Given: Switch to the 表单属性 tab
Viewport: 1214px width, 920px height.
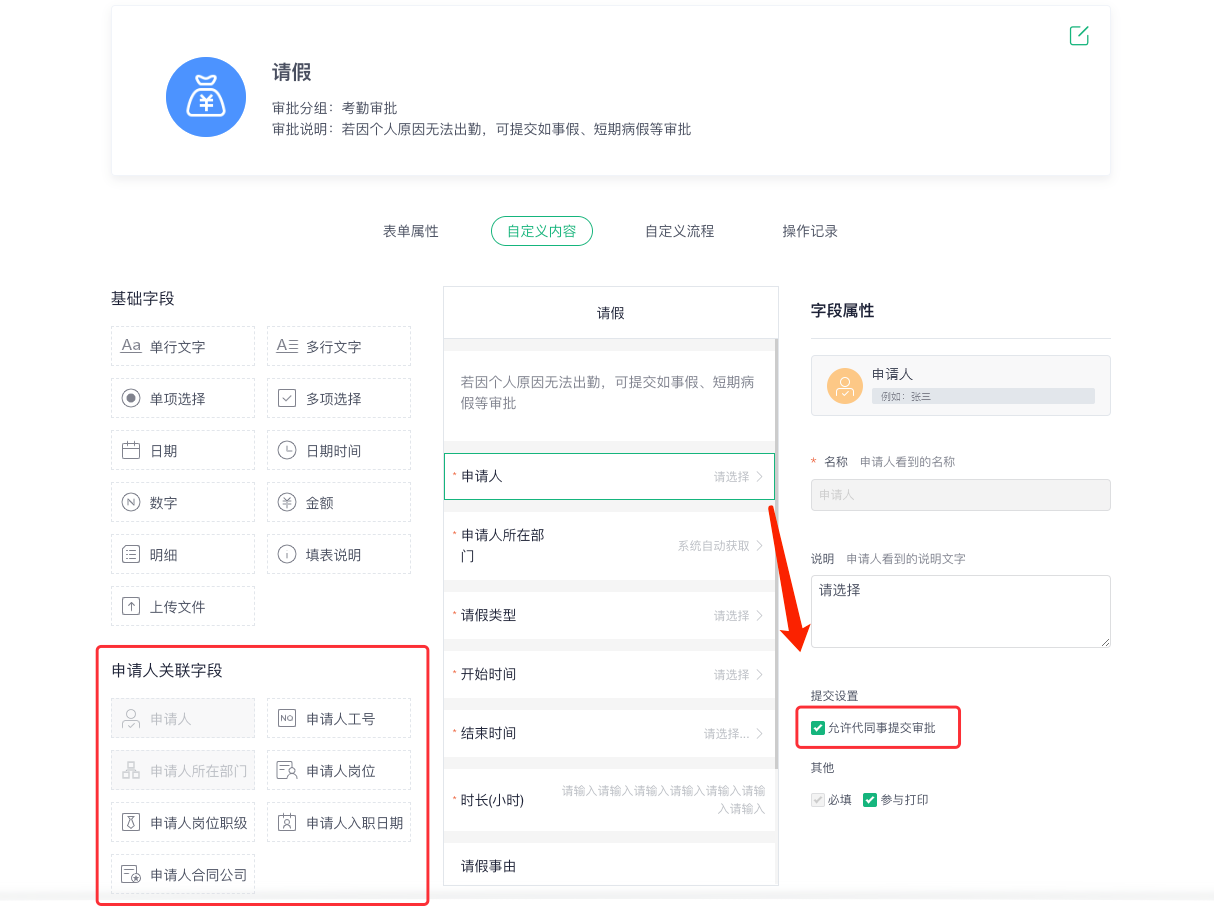Looking at the screenshot, I should click(x=410, y=231).
